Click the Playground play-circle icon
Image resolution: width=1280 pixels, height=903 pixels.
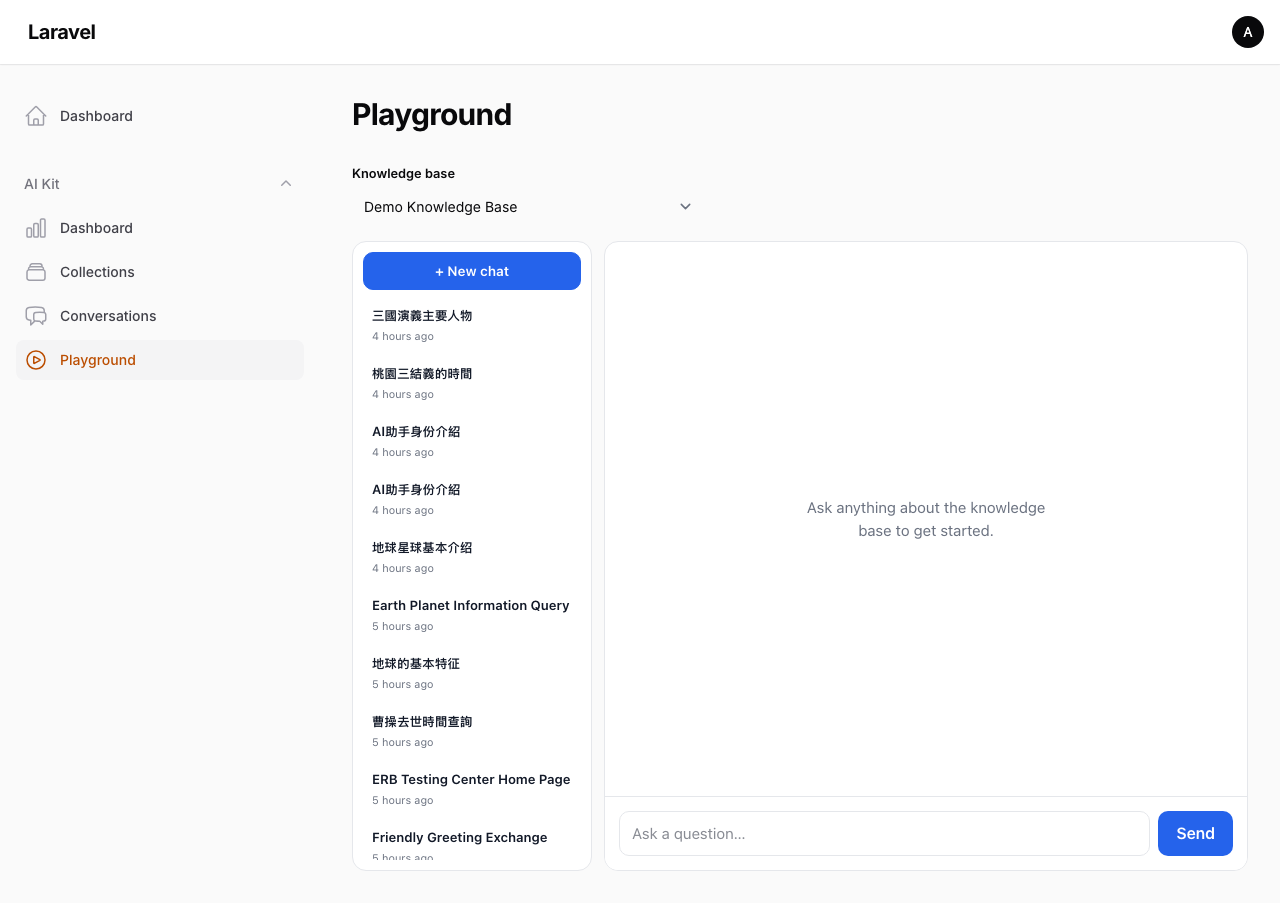point(36,360)
